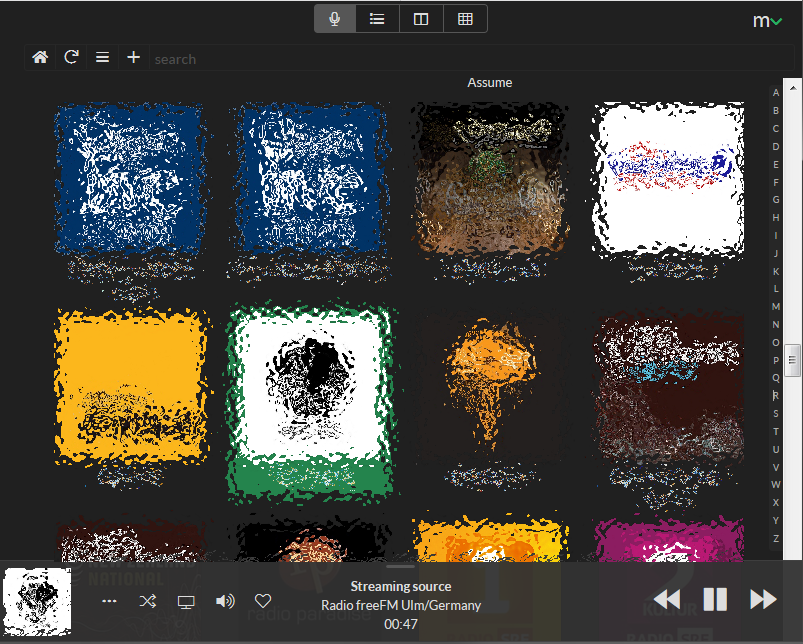Select the split column view button

tap(421, 19)
